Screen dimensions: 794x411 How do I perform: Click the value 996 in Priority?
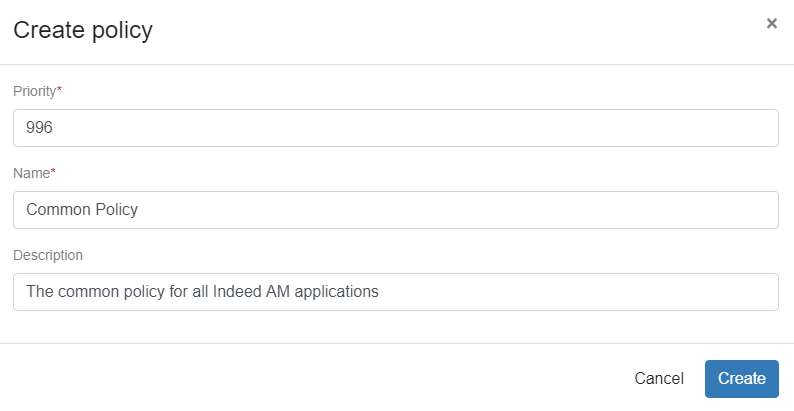pos(40,128)
